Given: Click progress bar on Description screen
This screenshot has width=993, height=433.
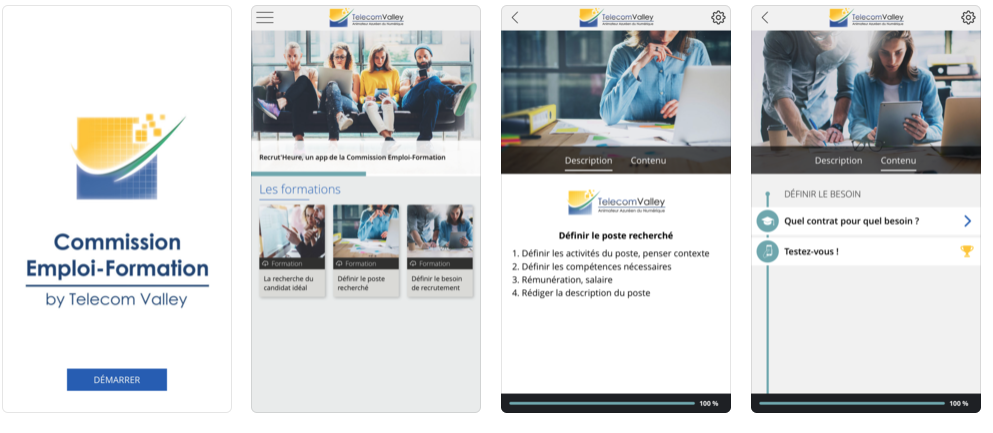Looking at the screenshot, I should coord(602,403).
